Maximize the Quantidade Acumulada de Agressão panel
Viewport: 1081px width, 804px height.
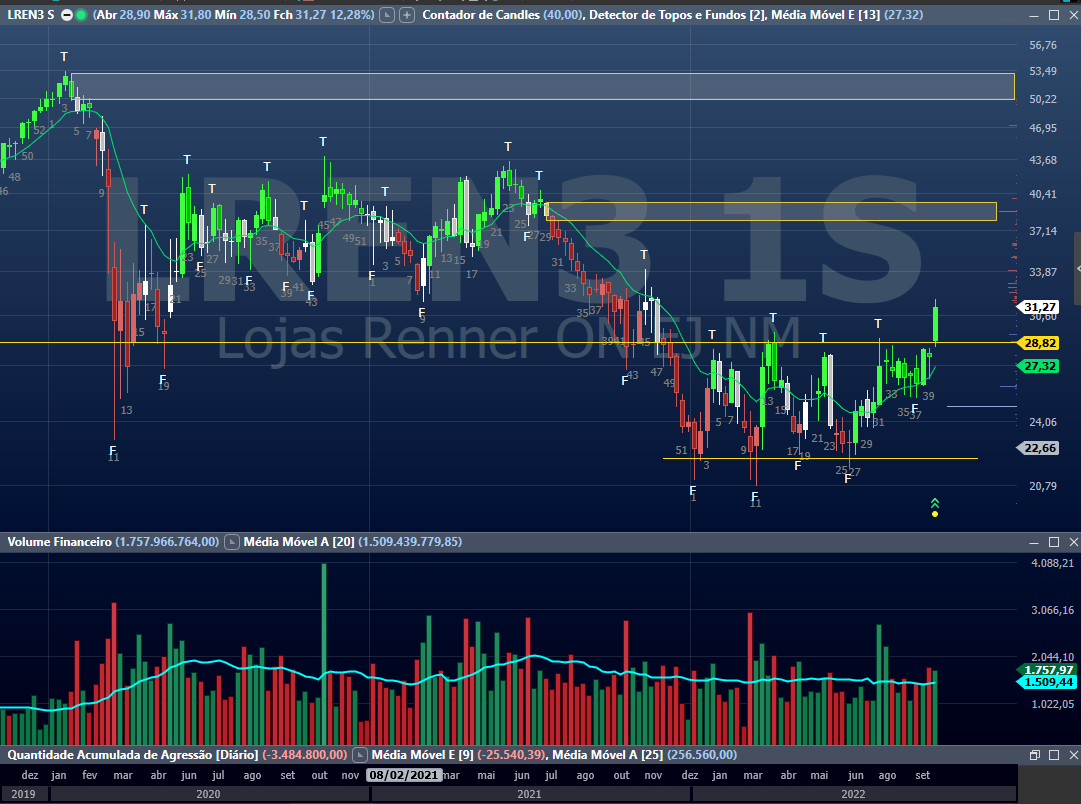(1054, 755)
